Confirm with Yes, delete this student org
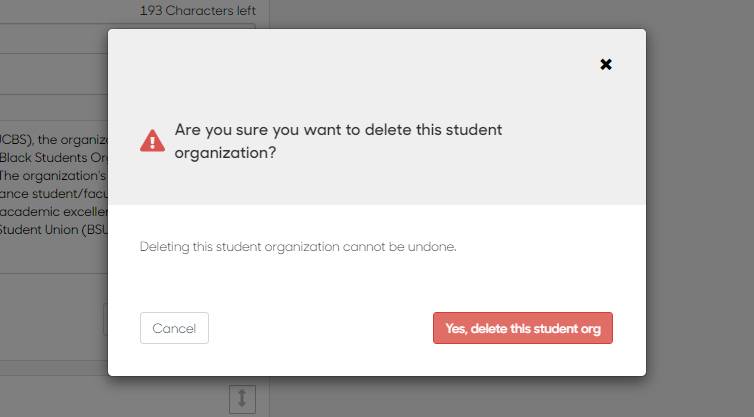Image resolution: width=754 pixels, height=417 pixels. [522, 328]
